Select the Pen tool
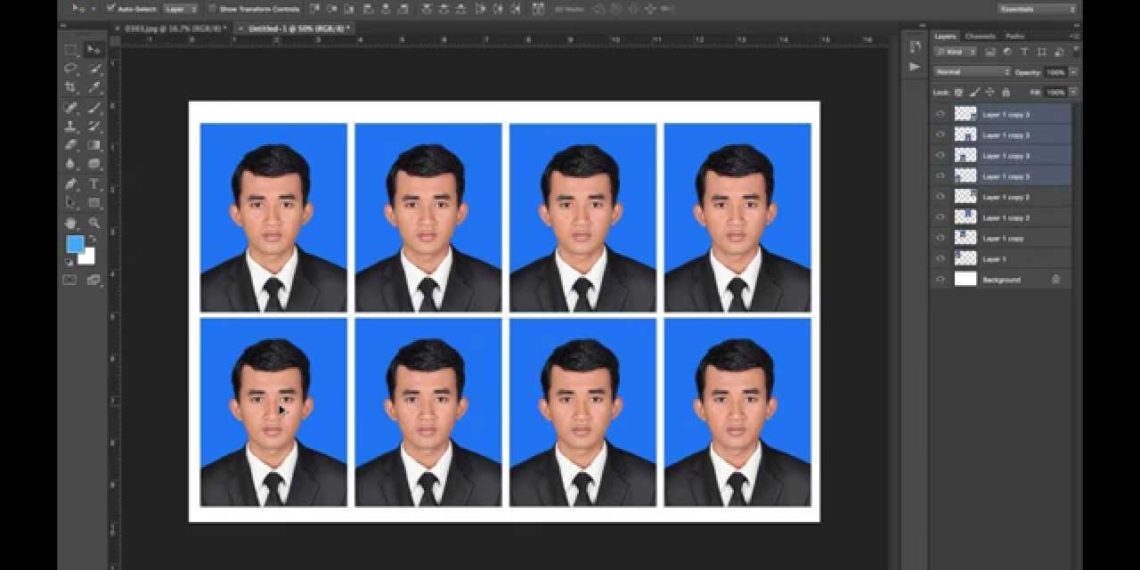Viewport: 1140px width, 570px height. [71, 184]
